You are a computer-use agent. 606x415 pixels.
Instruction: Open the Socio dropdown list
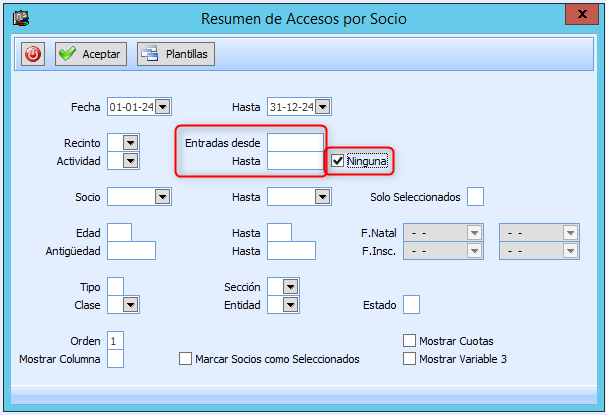coord(162,197)
